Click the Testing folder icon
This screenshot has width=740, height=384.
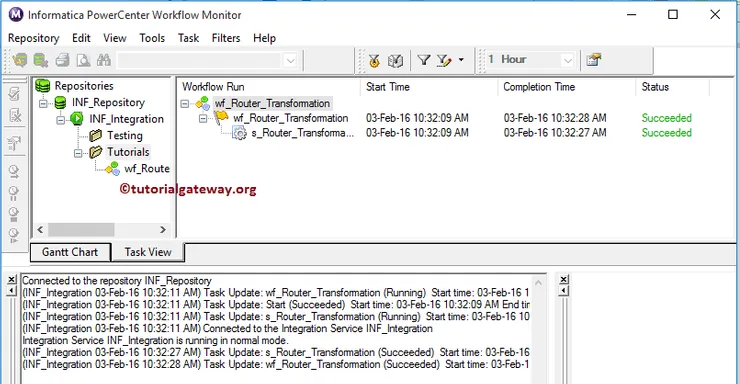pyautogui.click(x=95, y=135)
